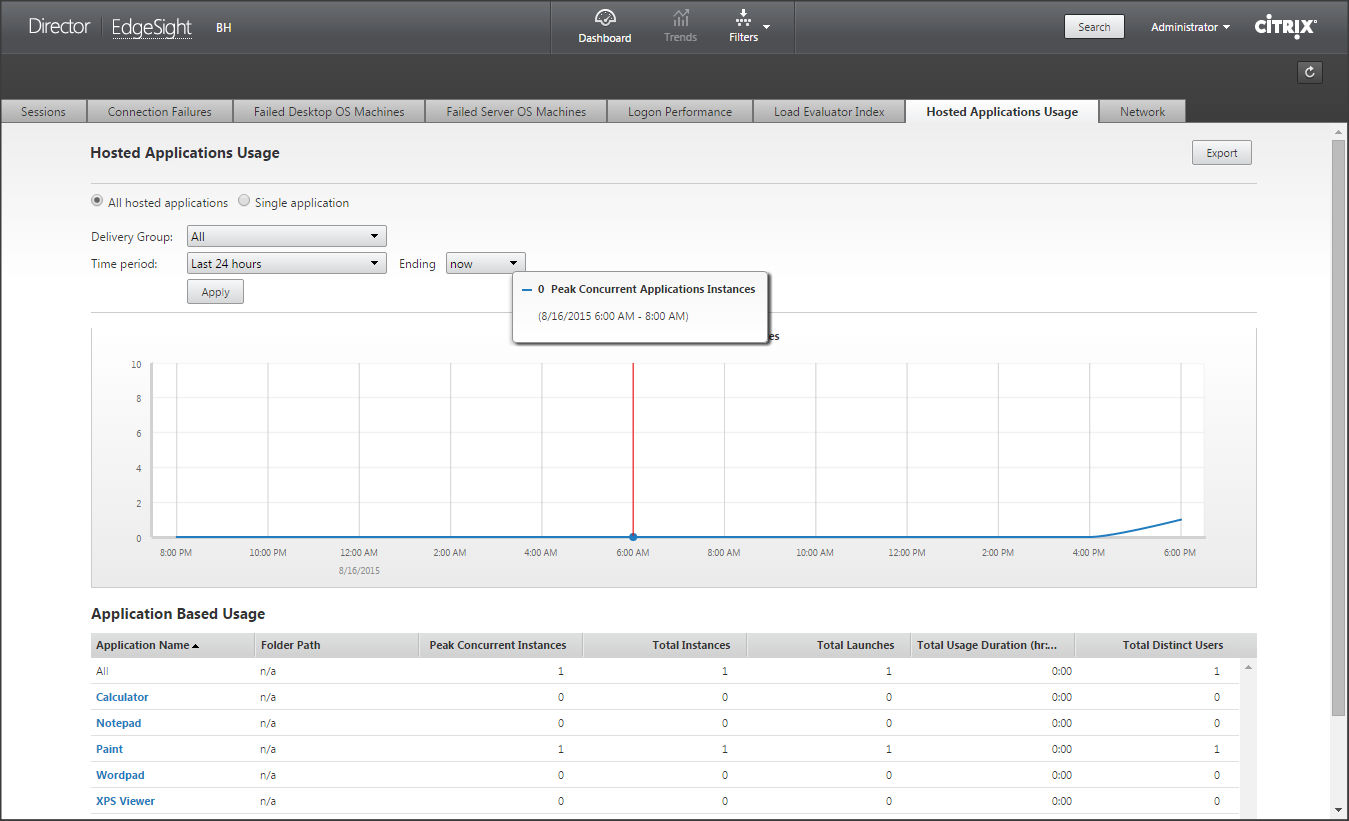Click the Application Name sort arrow

(x=195, y=646)
